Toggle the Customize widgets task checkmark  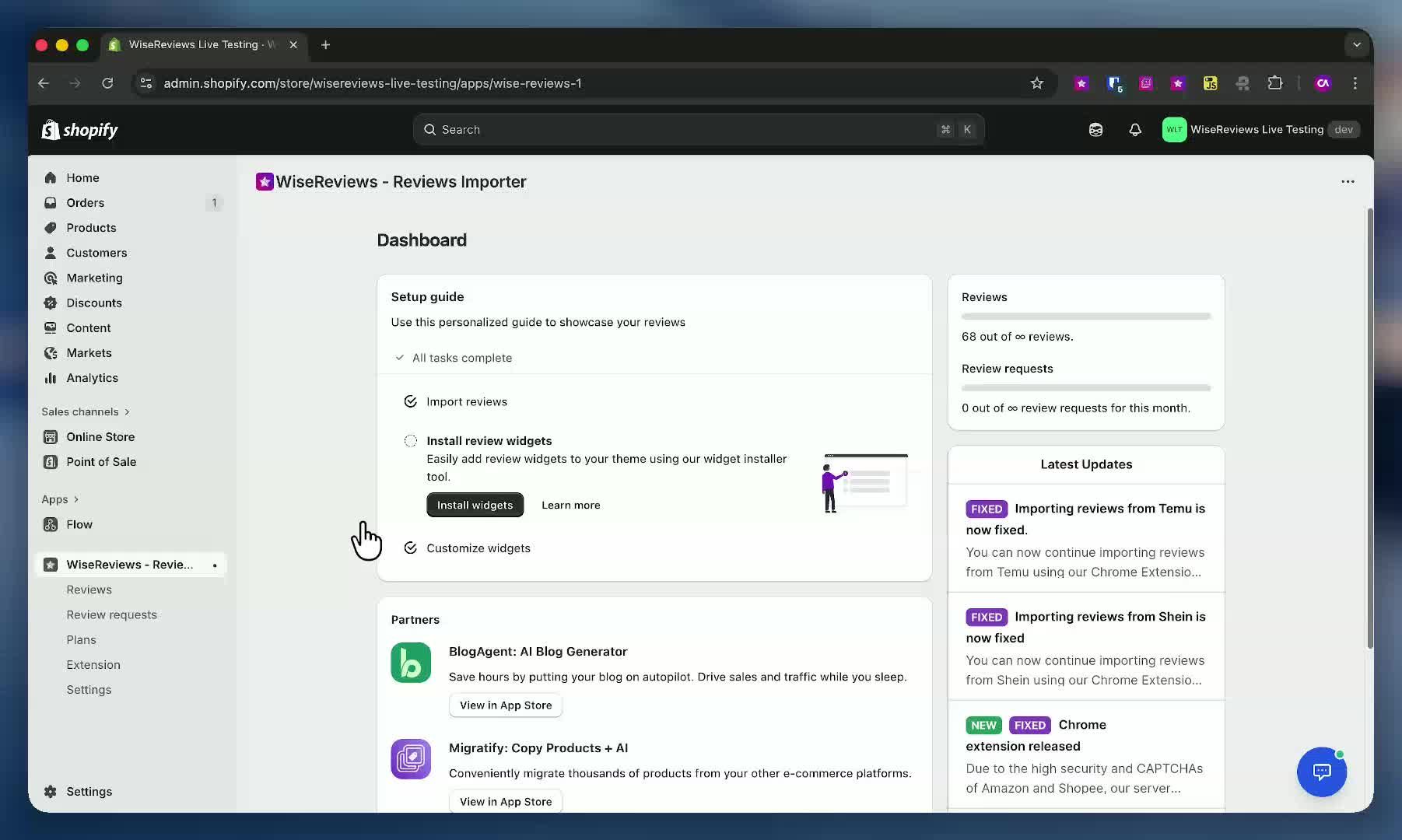coord(410,548)
